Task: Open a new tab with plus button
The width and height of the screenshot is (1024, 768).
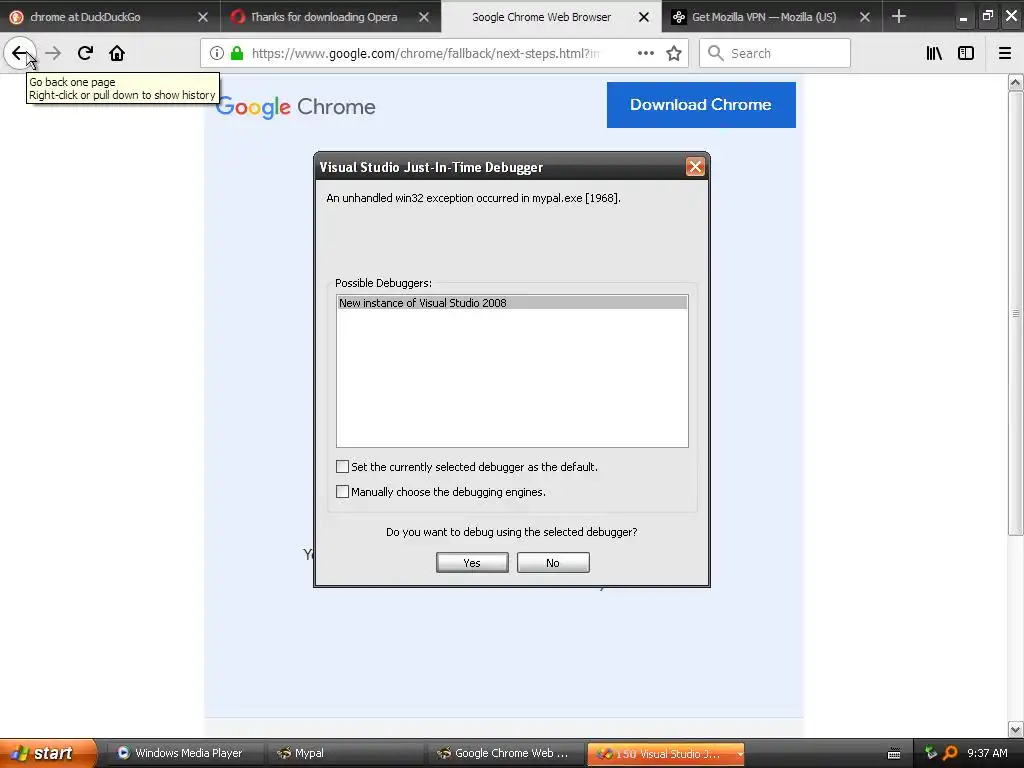Action: point(899,16)
